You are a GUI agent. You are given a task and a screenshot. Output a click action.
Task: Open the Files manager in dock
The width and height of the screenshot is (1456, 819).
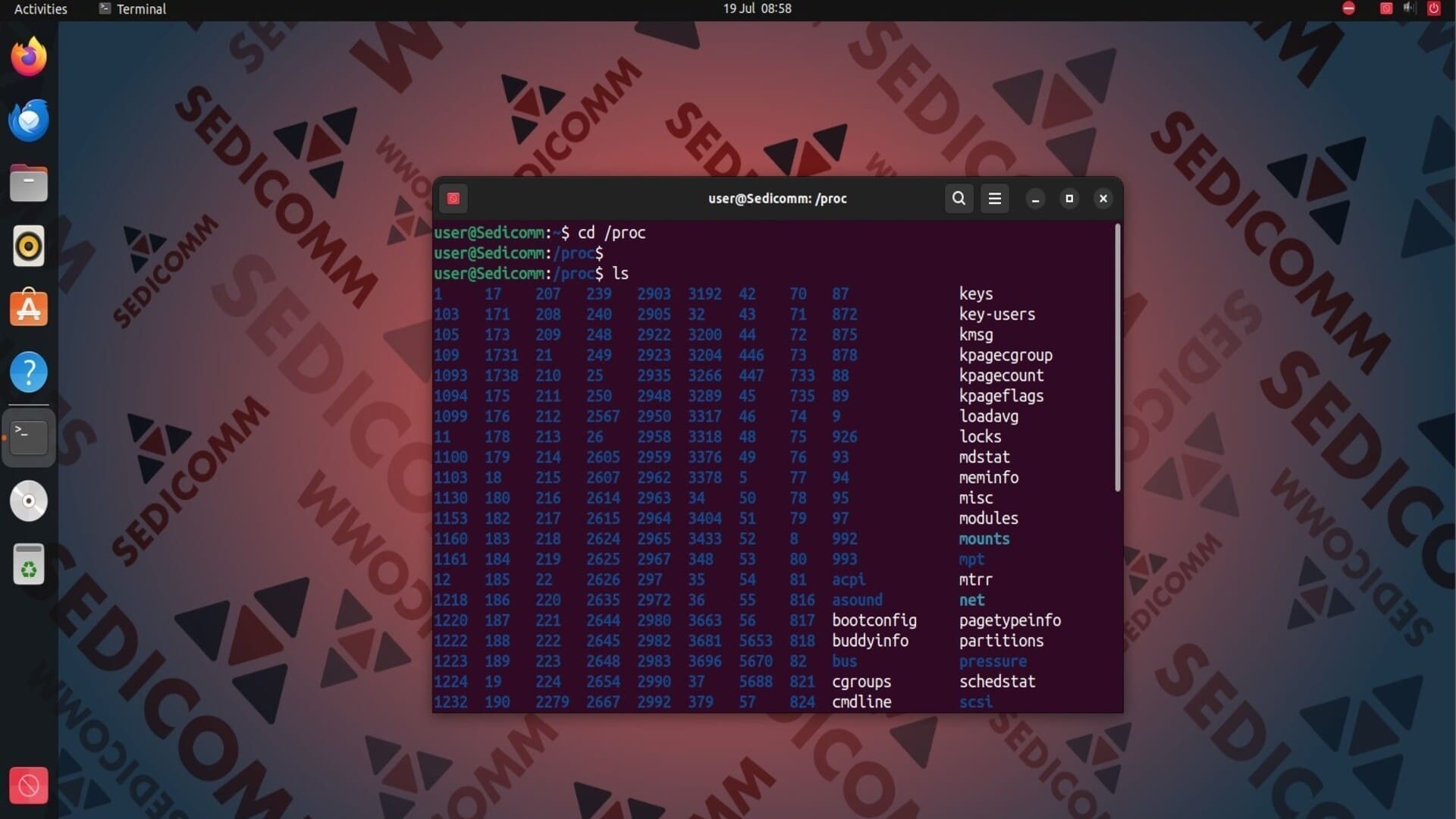point(29,183)
